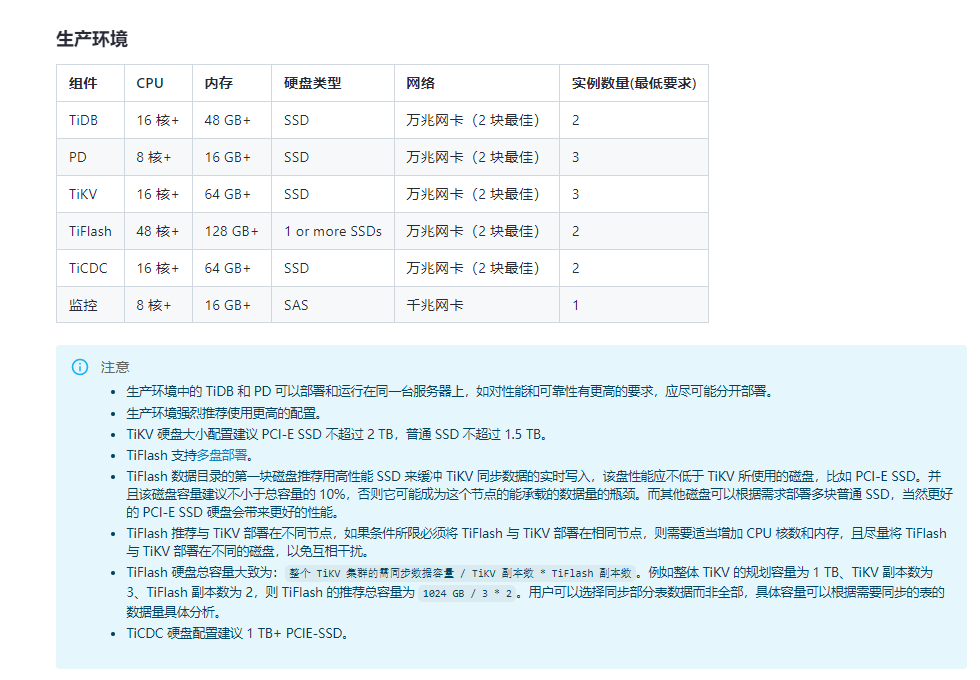Click the 16 核+ cell in TiCDC row
The height and width of the screenshot is (680, 980).
pos(158,268)
